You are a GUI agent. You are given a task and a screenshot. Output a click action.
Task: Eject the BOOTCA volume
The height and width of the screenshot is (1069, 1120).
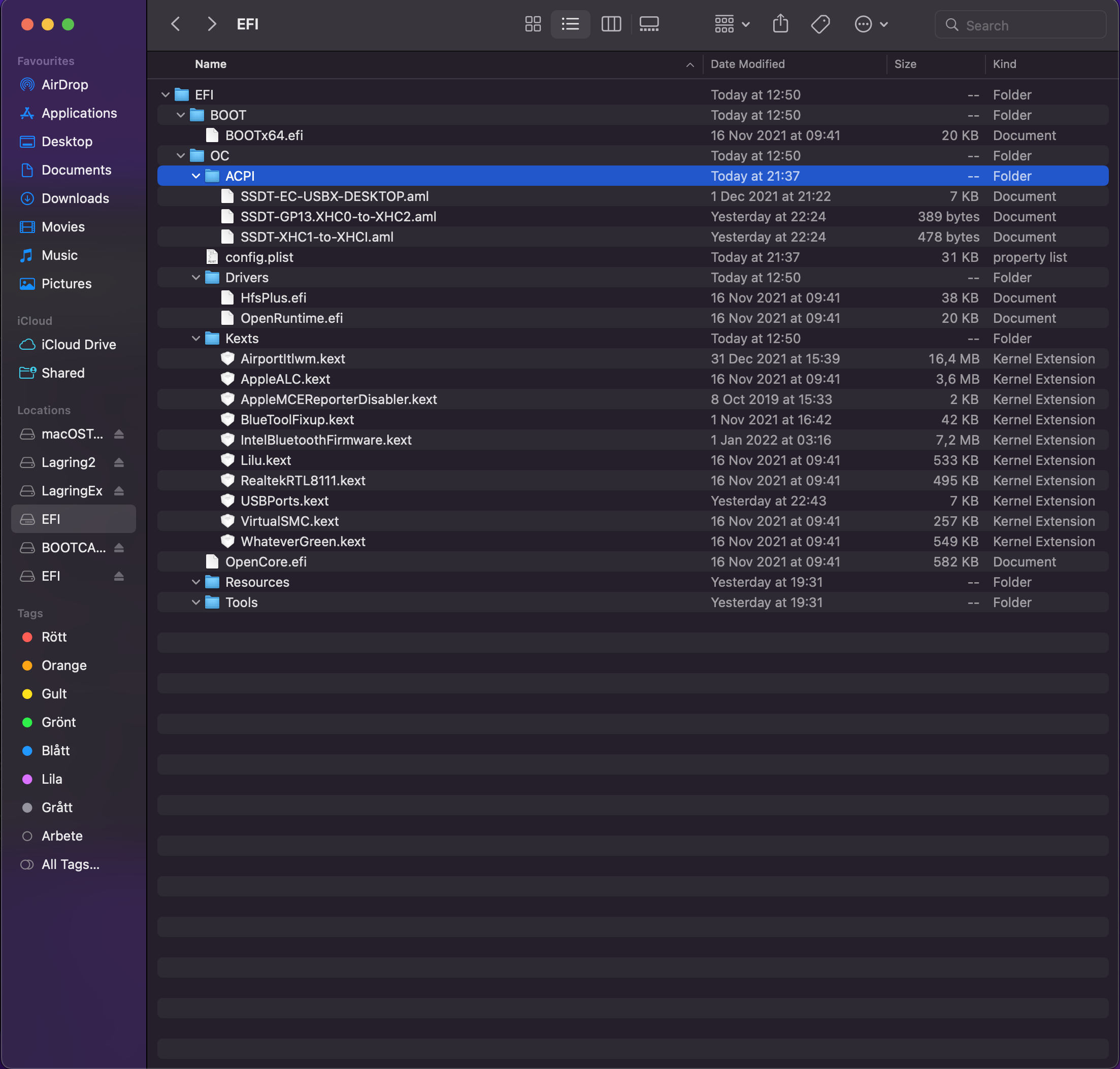119,548
